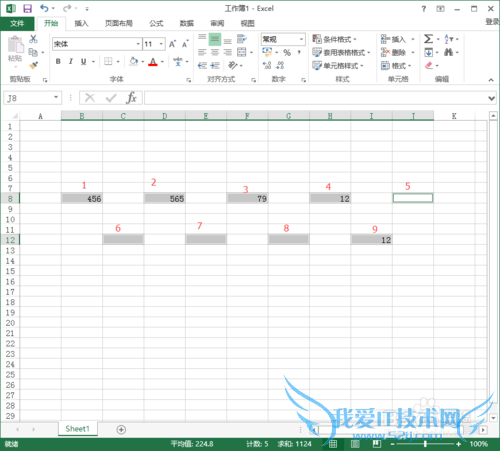Switch to the View tab
Viewport: 500px width, 451px height.
pyautogui.click(x=247, y=23)
